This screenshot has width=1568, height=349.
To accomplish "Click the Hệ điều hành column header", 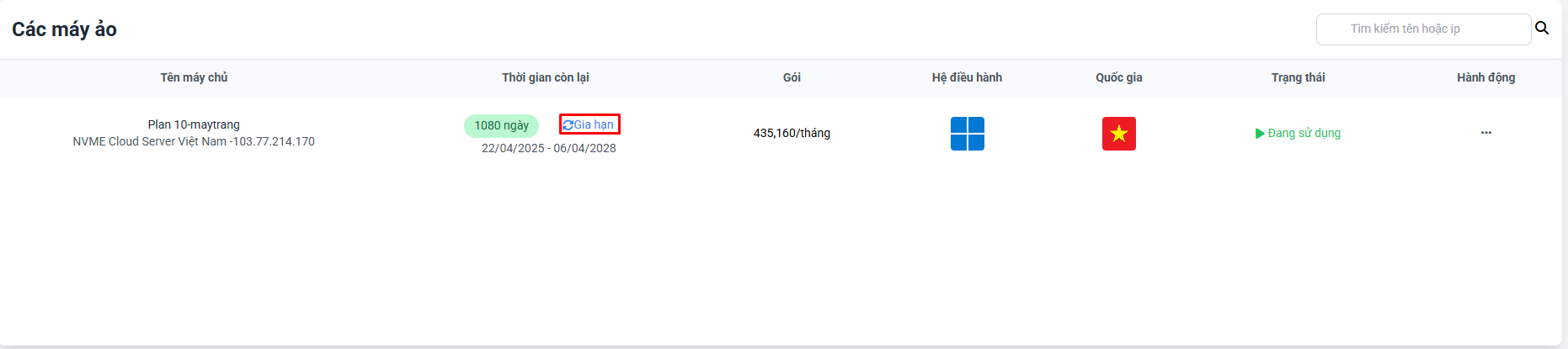I will tap(967, 77).
